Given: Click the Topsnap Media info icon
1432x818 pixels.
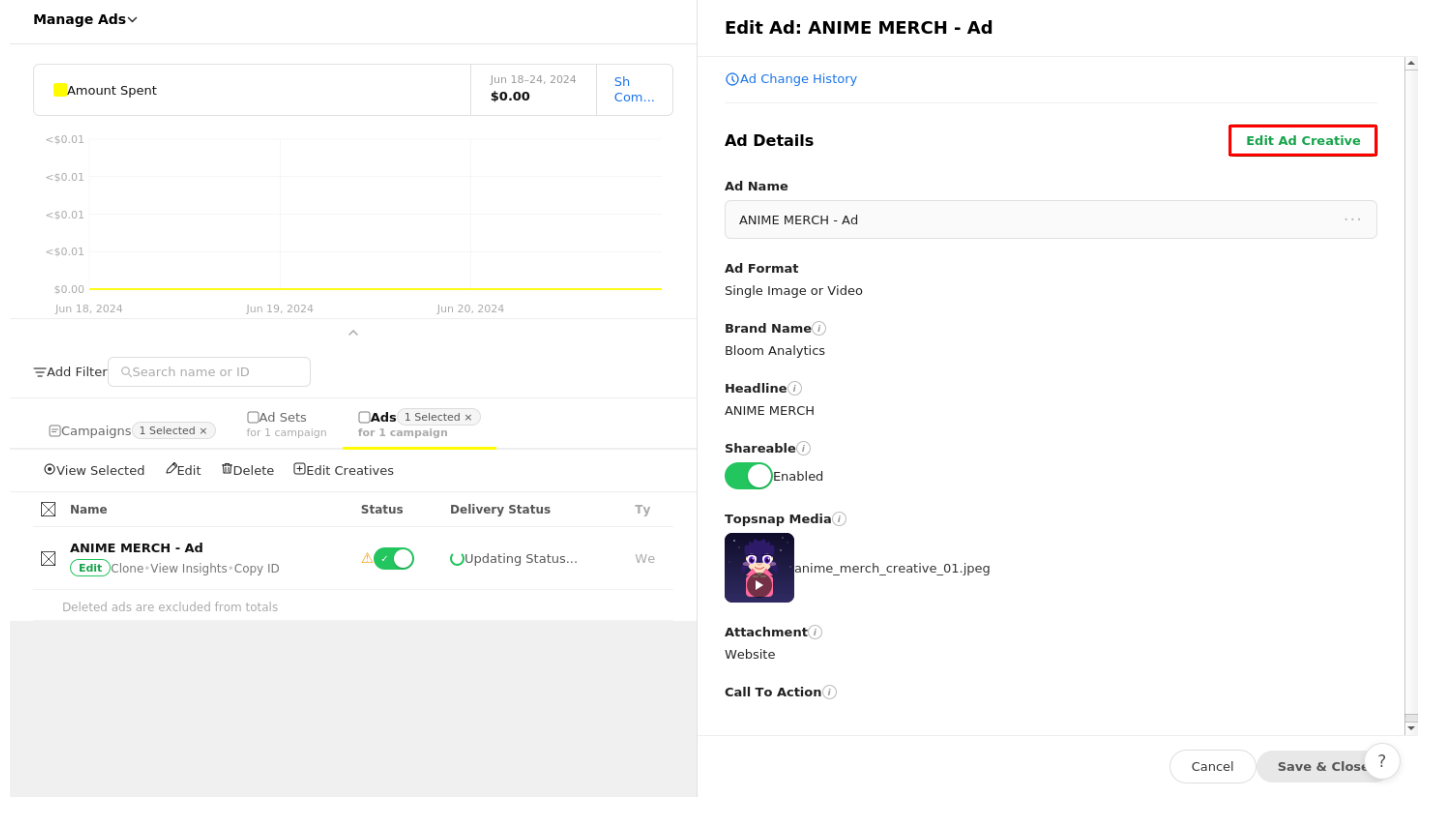Looking at the screenshot, I should point(838,519).
